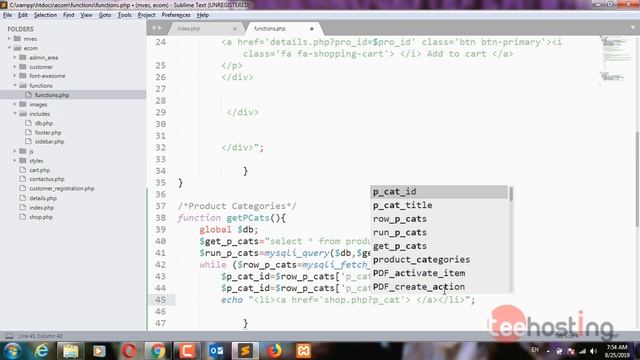Click line number 45 in gutter
The height and width of the screenshot is (360, 640).
click(x=161, y=300)
